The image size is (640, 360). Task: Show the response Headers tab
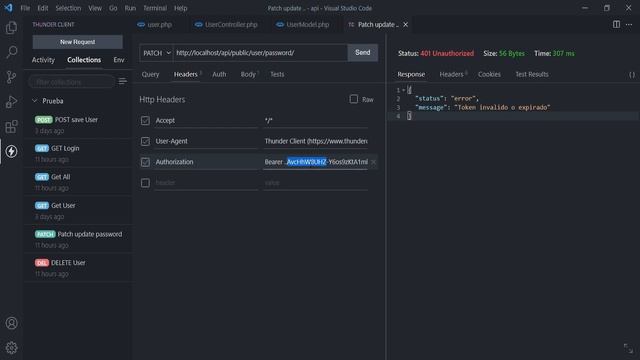(452, 74)
